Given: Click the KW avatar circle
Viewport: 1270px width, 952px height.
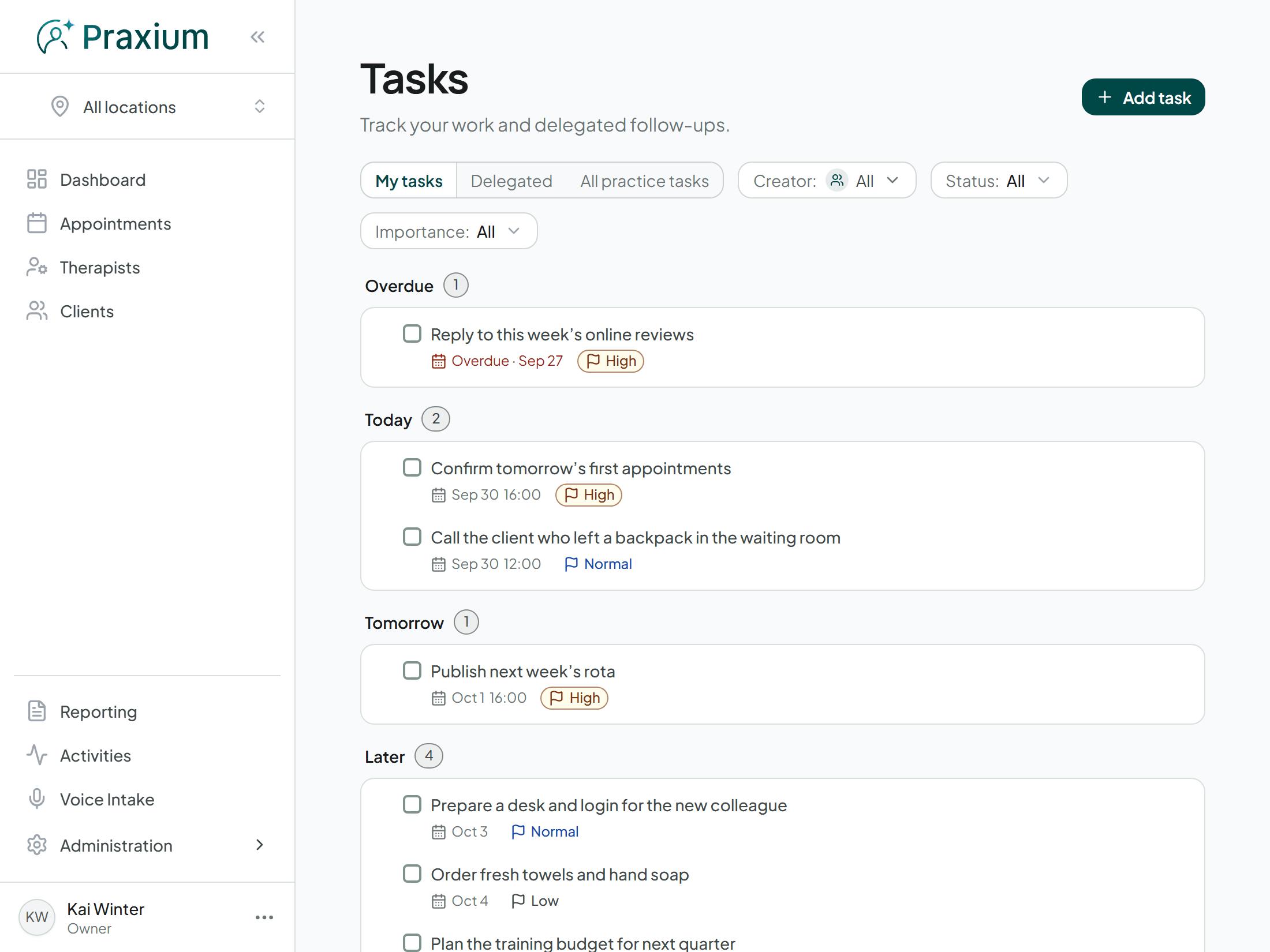Looking at the screenshot, I should (x=37, y=917).
